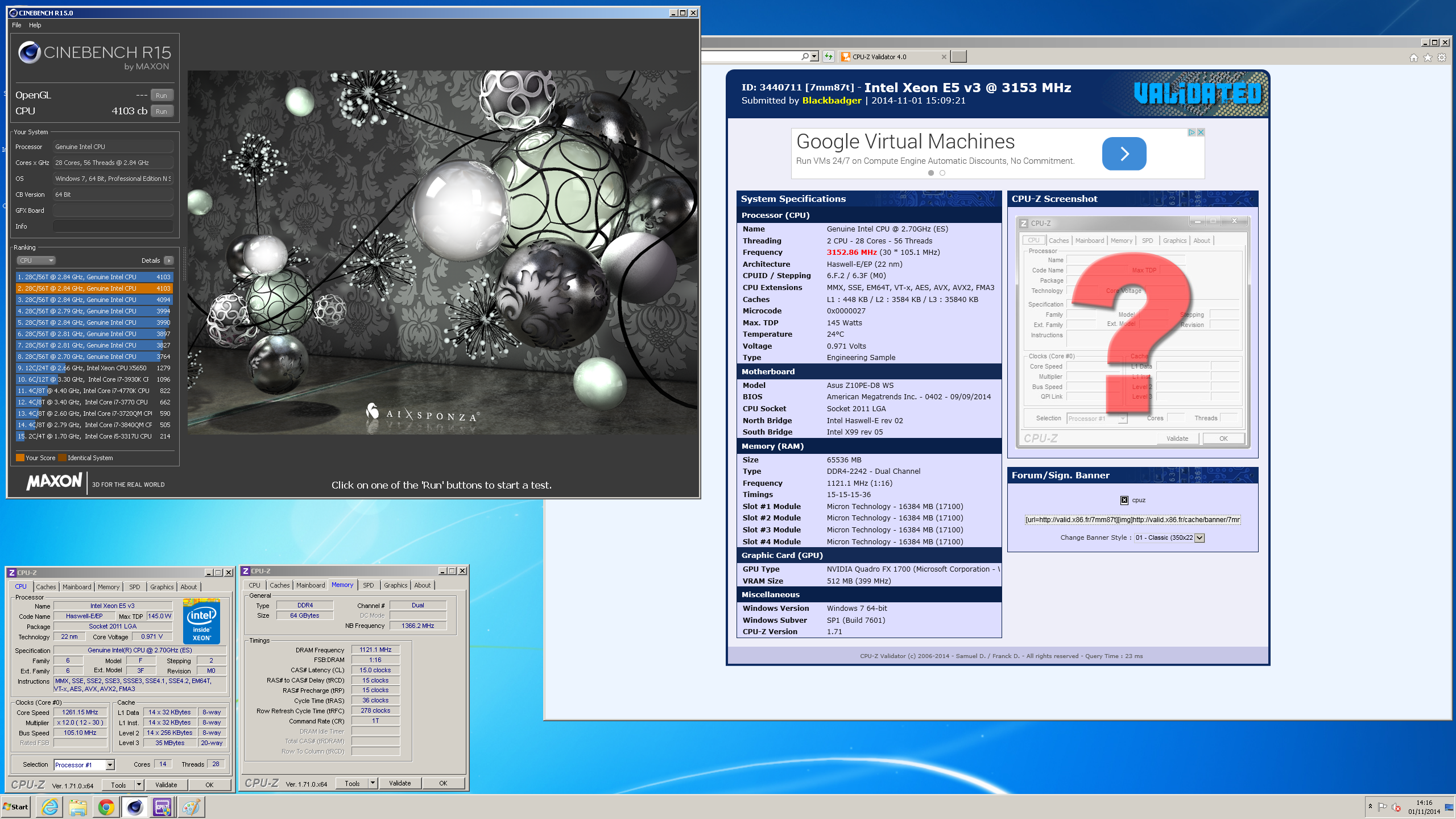Click the forum banner URL code field
The height and width of the screenshot is (819, 1456).
pos(1132,520)
